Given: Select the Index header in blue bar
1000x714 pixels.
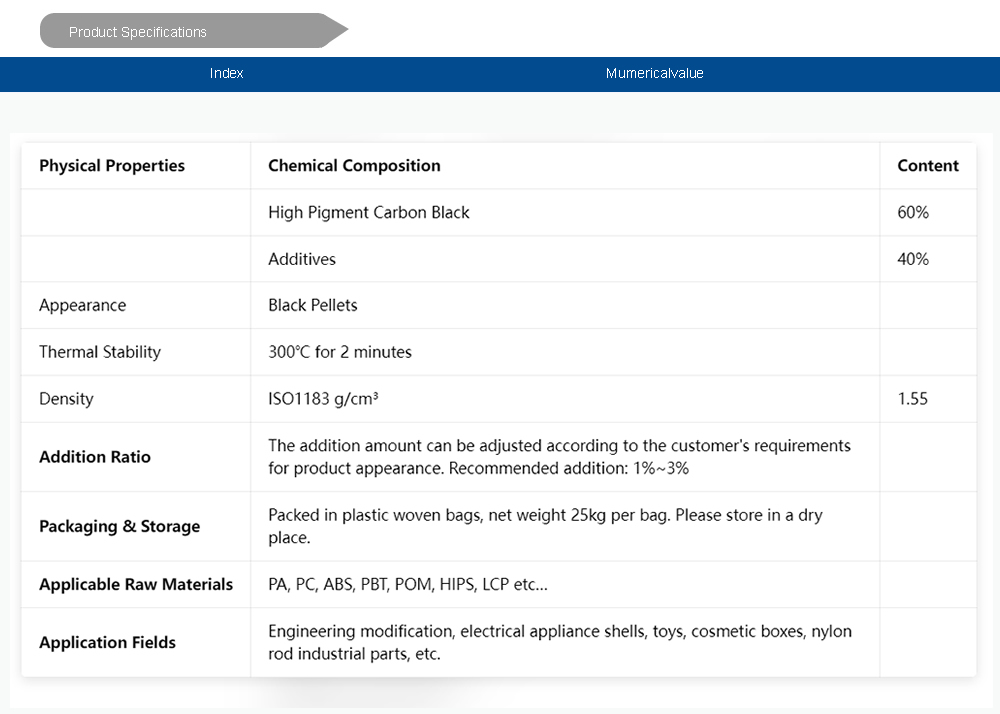Looking at the screenshot, I should pyautogui.click(x=226, y=73).
